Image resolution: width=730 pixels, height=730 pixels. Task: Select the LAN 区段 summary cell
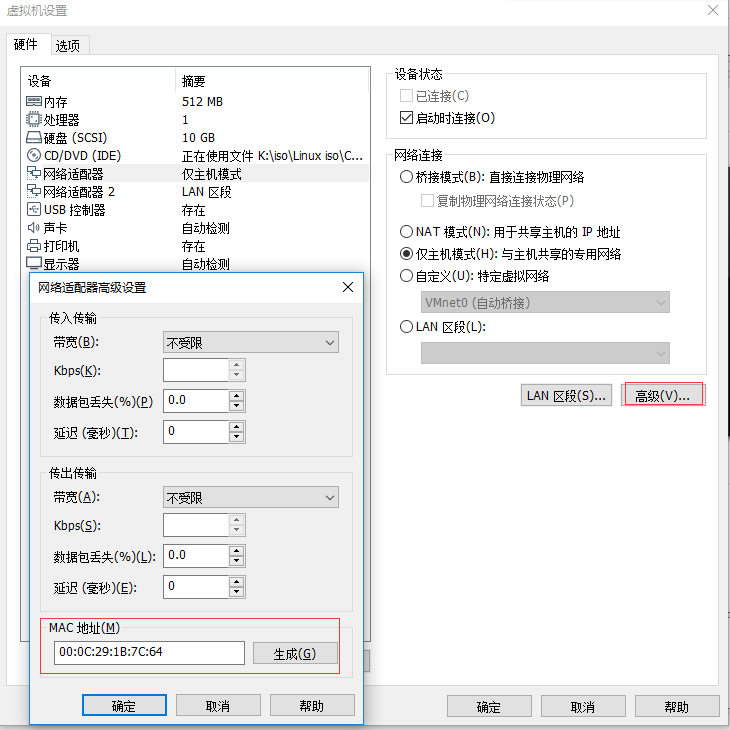pyautogui.click(x=207, y=192)
